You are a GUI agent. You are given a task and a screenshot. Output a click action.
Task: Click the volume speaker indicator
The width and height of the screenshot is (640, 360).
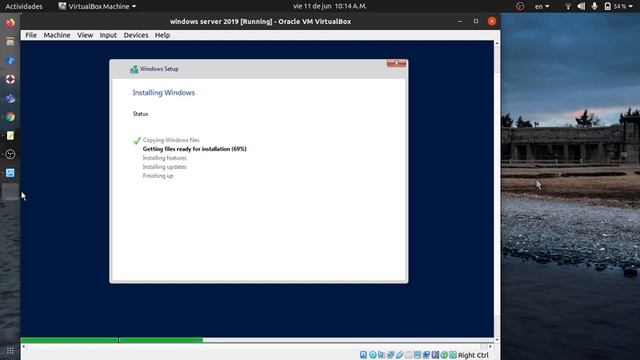tap(581, 6)
